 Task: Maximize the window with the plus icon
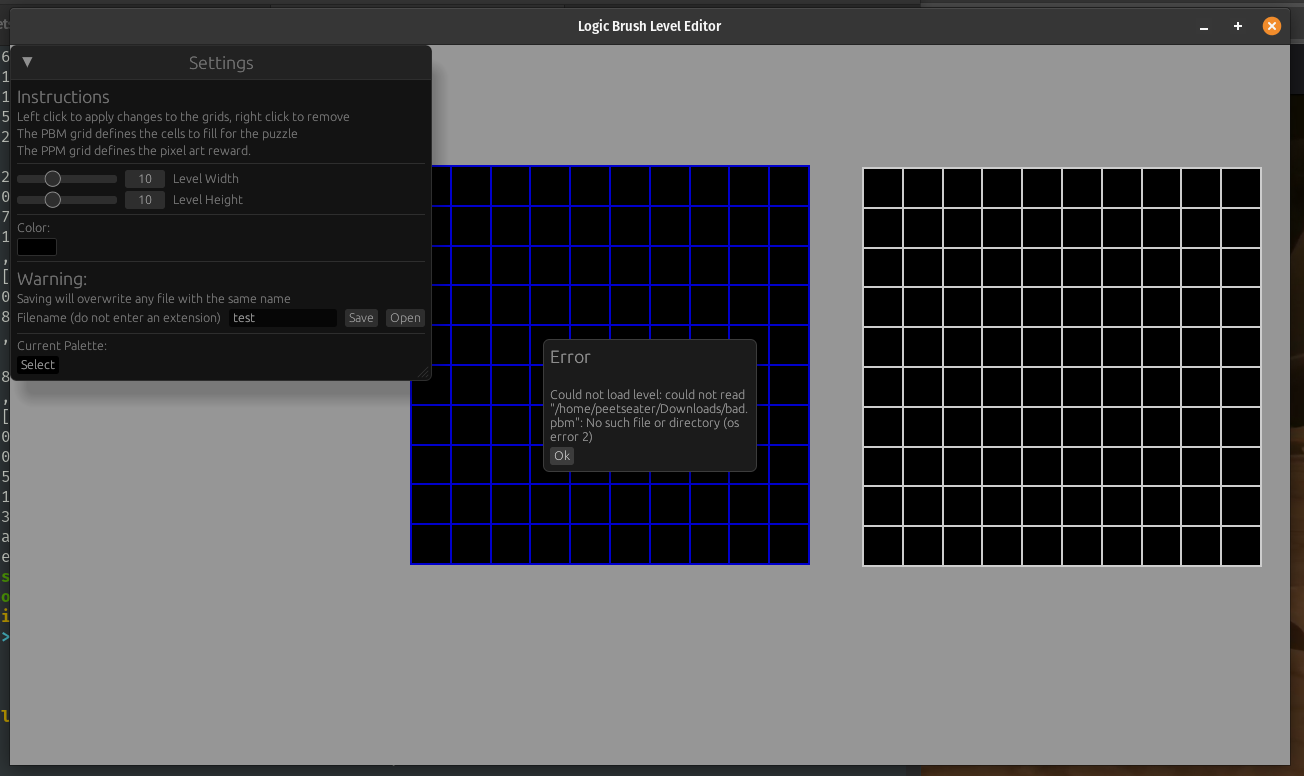(x=1238, y=27)
